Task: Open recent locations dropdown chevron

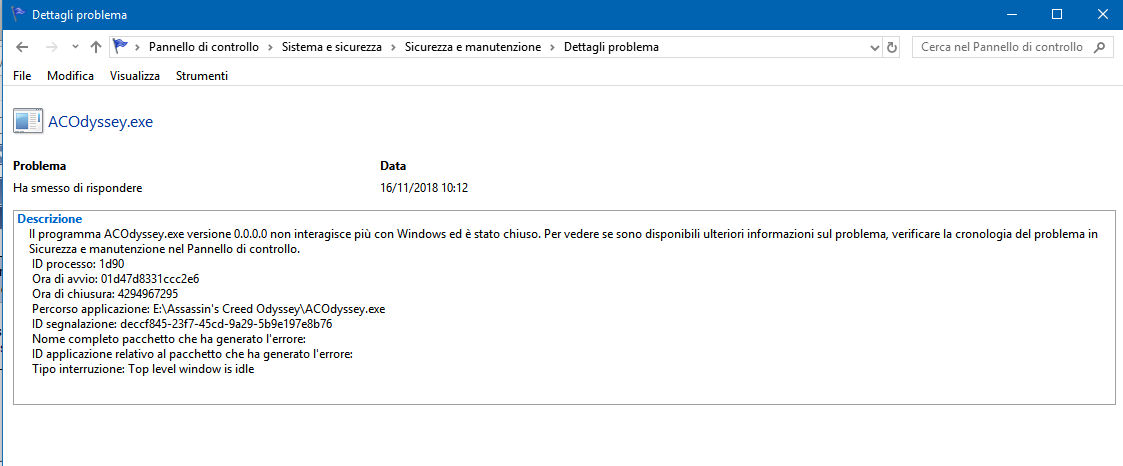Action: pos(75,47)
